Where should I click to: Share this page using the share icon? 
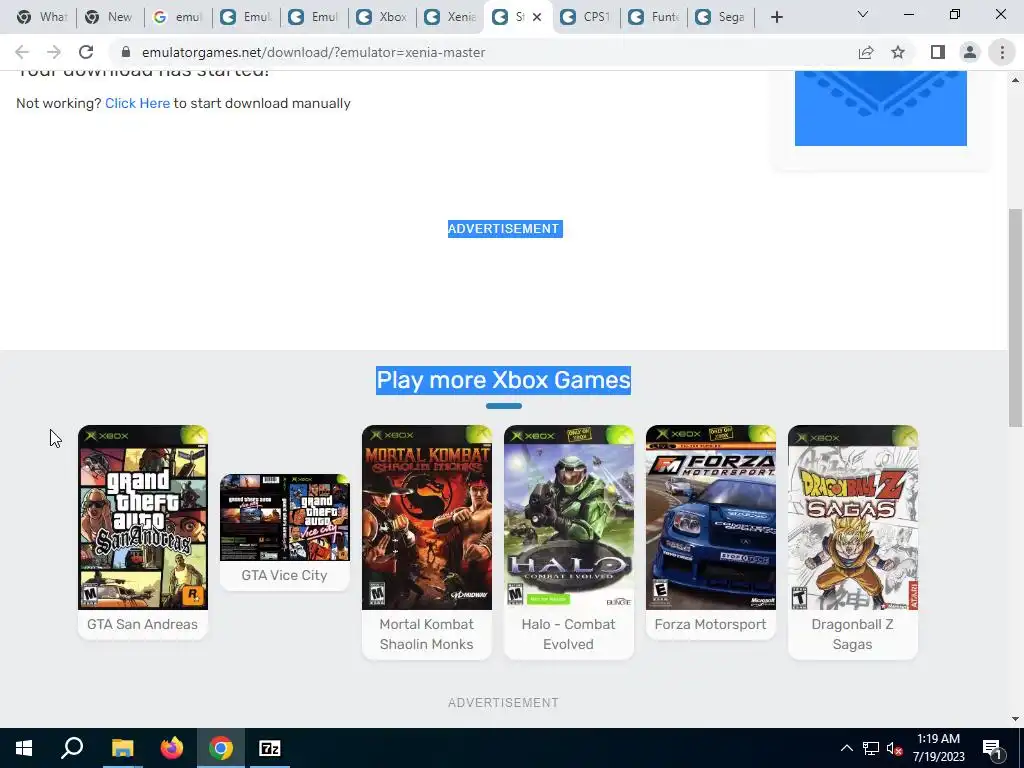coord(866,52)
